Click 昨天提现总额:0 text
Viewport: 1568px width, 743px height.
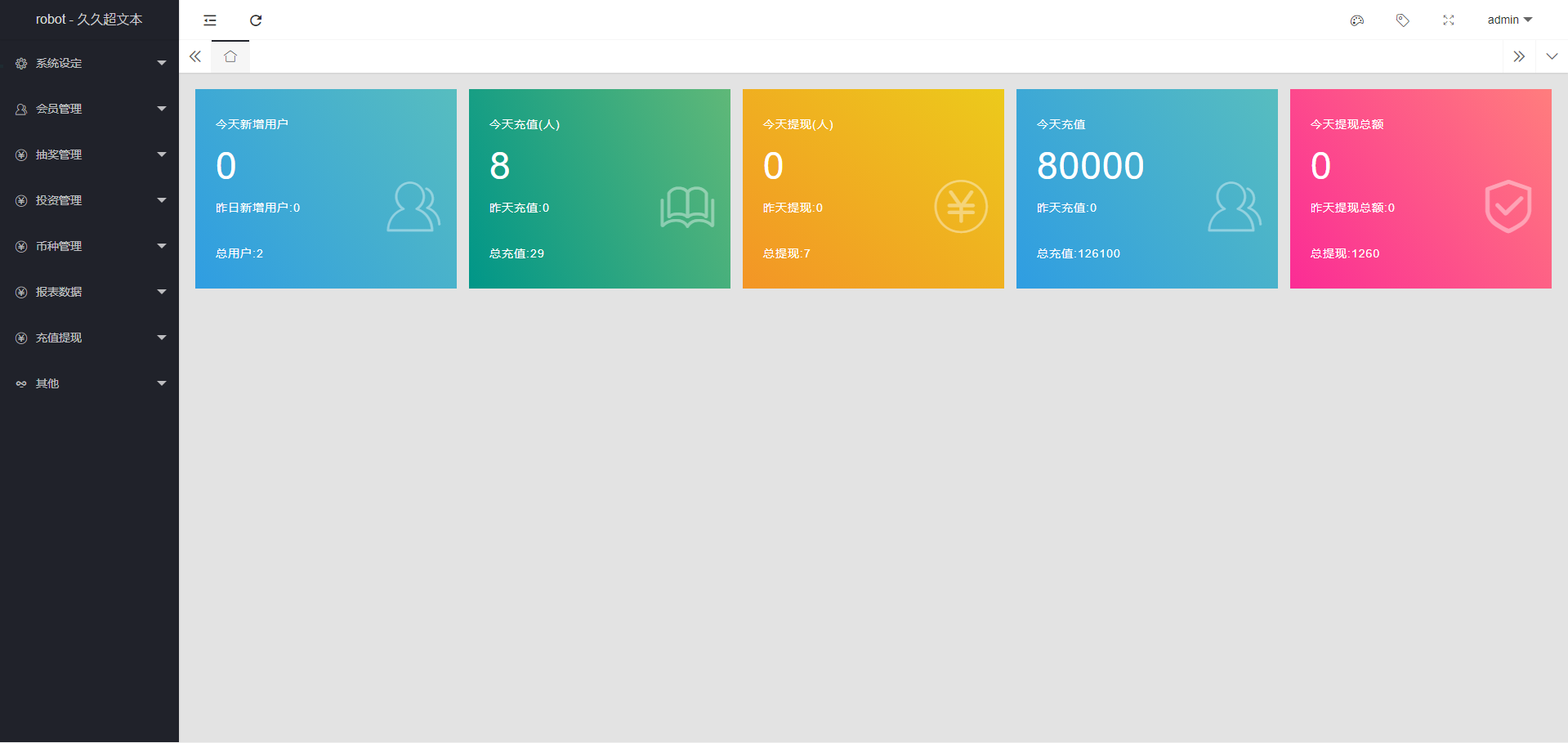[1352, 208]
